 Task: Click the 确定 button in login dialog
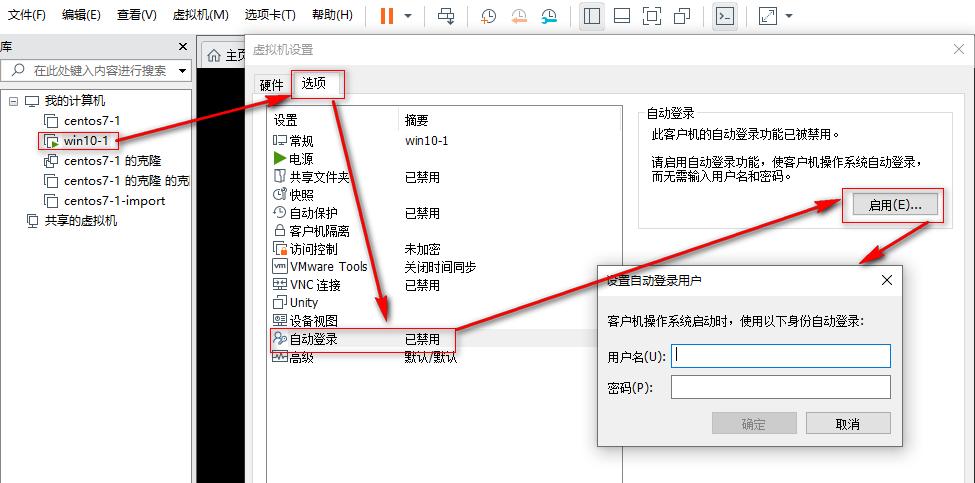(754, 424)
